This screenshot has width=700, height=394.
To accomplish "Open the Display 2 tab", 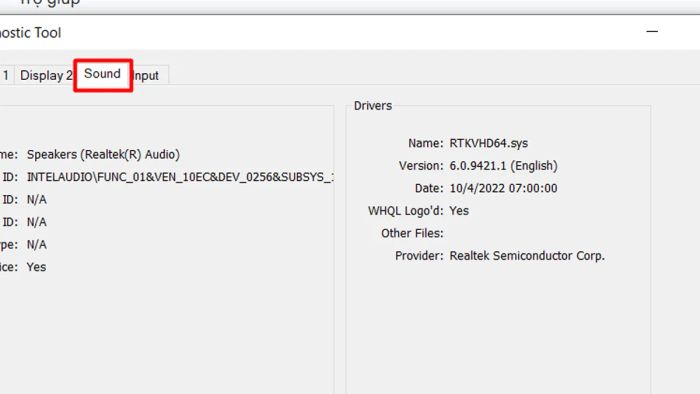I will point(46,75).
